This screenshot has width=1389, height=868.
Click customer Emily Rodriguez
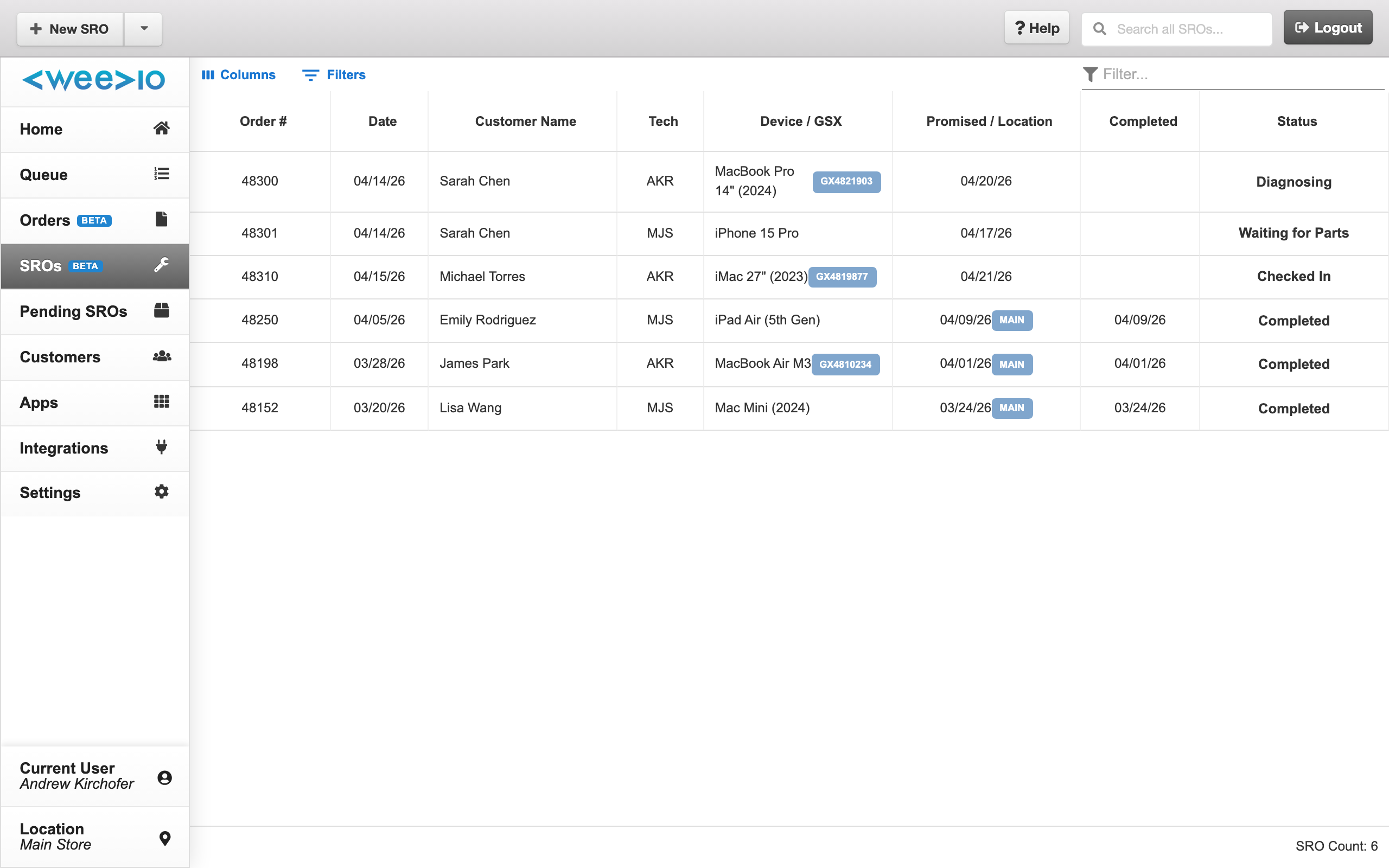click(x=487, y=320)
